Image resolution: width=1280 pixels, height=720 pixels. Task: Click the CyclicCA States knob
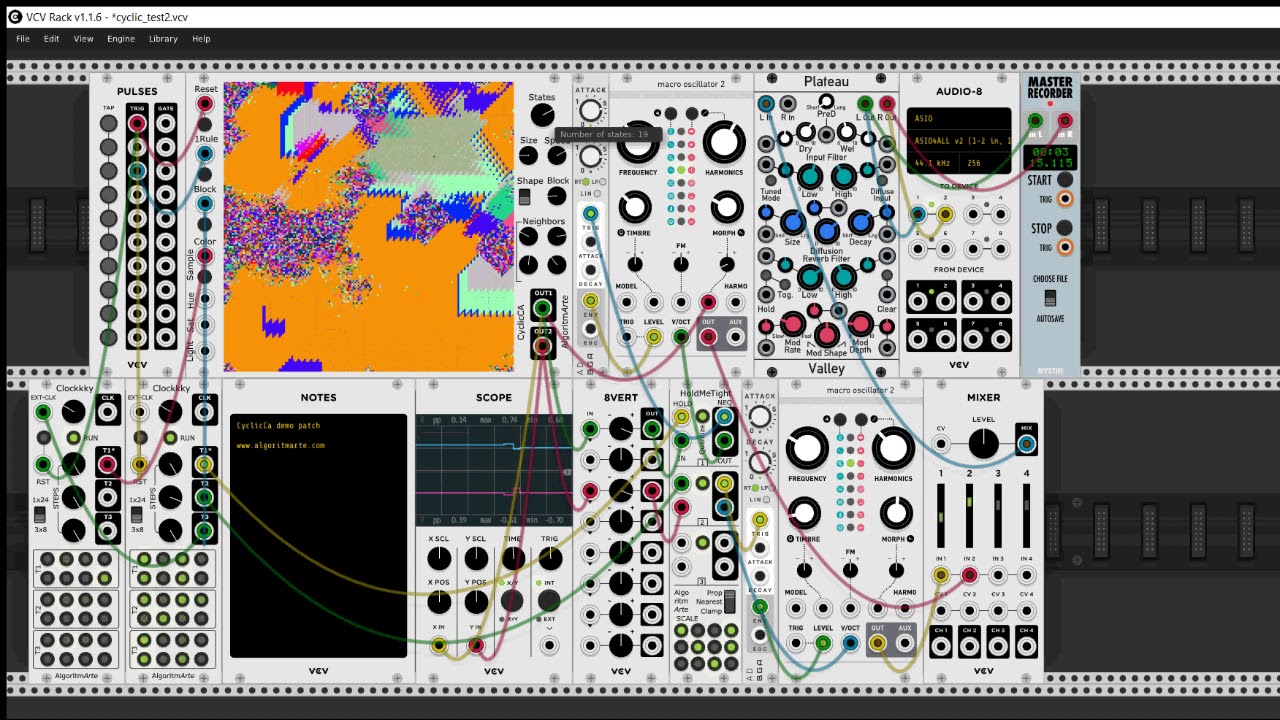point(542,115)
